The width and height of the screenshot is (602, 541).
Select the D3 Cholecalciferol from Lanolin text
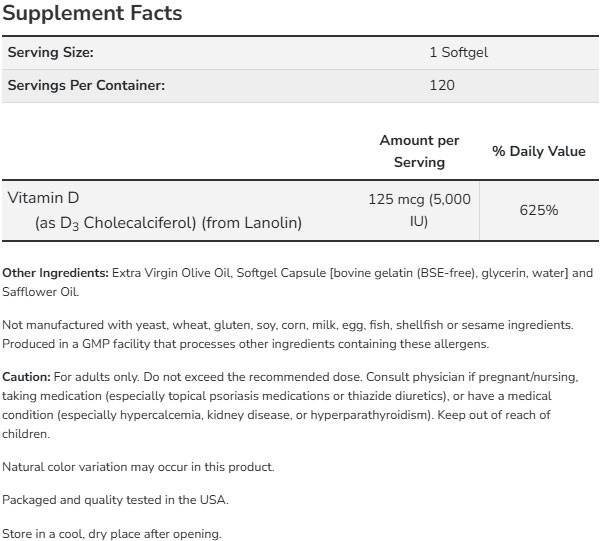168,223
